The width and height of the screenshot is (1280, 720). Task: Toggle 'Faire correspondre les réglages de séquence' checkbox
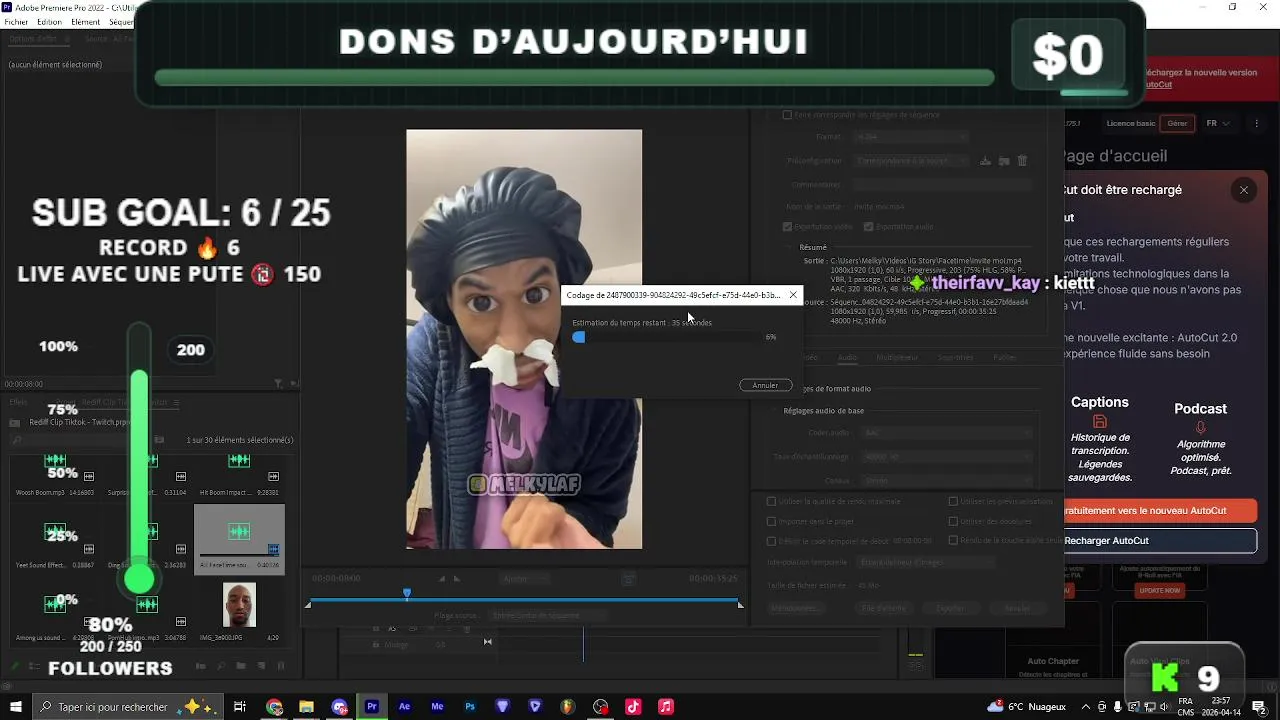tap(787, 115)
